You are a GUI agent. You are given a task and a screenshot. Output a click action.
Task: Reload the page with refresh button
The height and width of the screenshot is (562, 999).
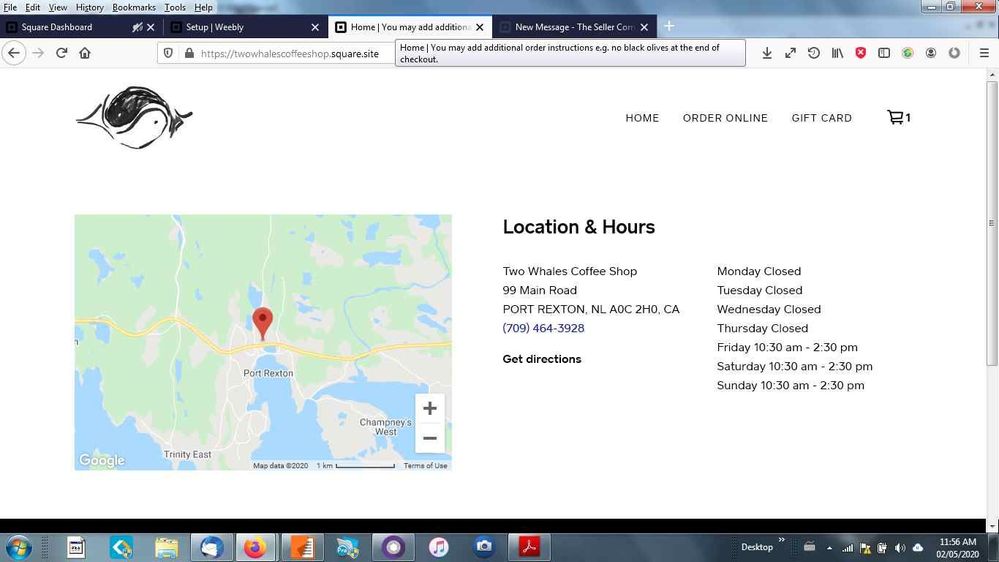coord(61,53)
